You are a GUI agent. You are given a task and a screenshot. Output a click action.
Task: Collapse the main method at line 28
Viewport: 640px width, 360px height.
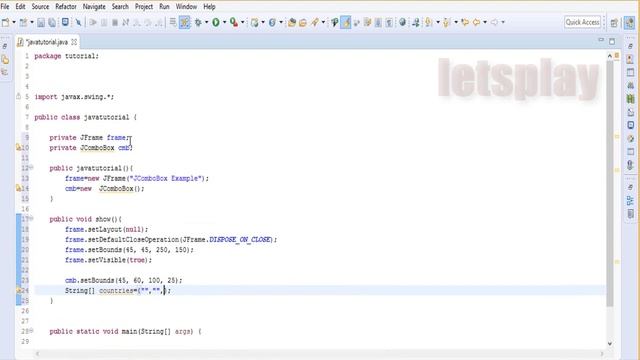click(x=31, y=331)
